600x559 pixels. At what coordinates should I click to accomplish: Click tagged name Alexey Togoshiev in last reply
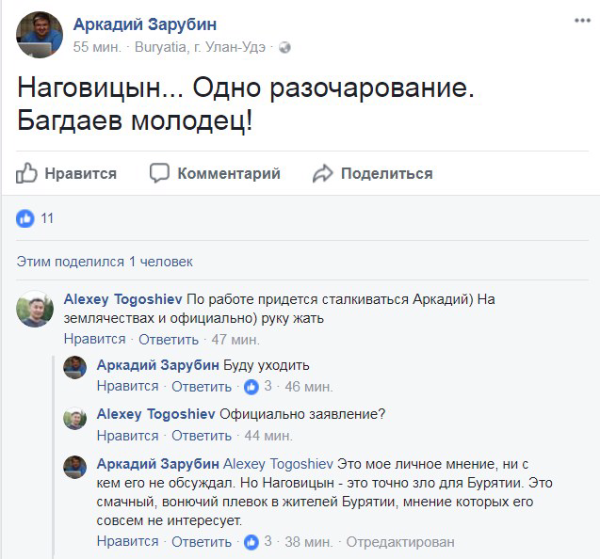(x=277, y=465)
